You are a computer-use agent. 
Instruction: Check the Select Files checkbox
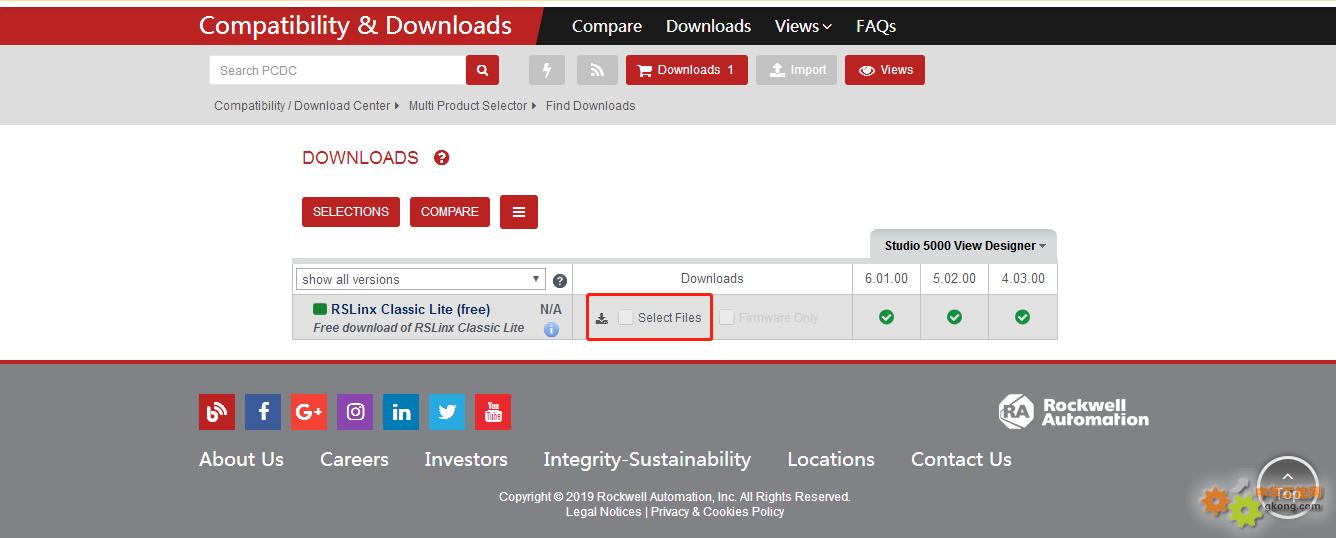626,317
